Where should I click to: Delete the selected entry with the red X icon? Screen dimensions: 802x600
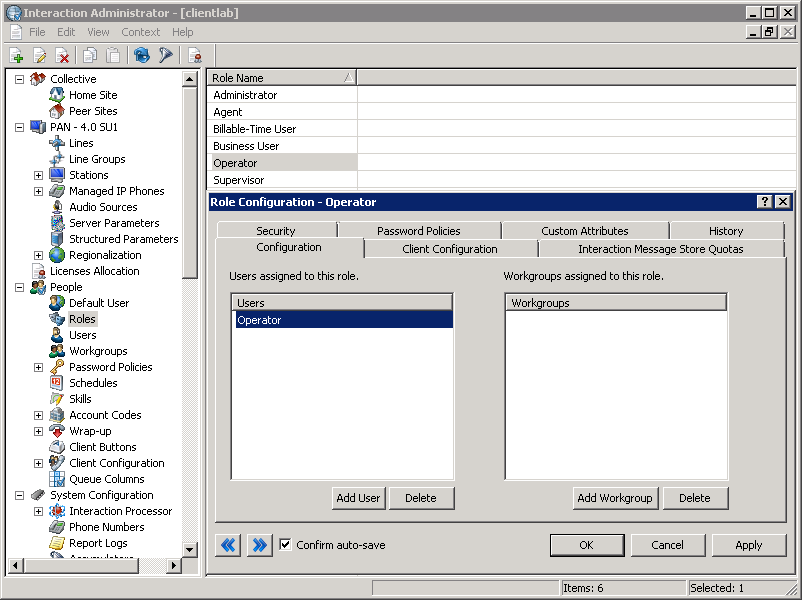click(x=62, y=55)
